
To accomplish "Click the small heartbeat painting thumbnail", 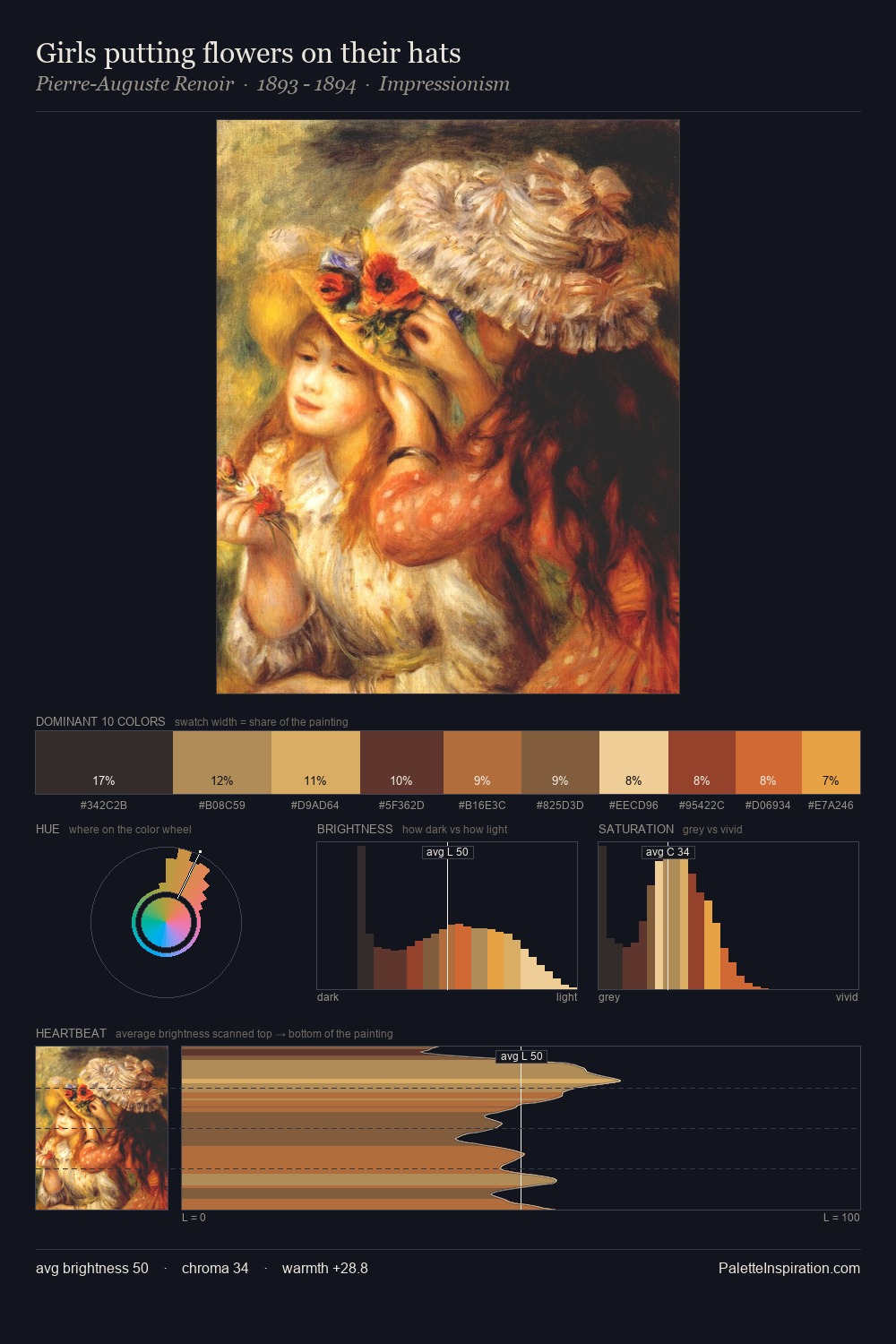I will [x=102, y=1128].
